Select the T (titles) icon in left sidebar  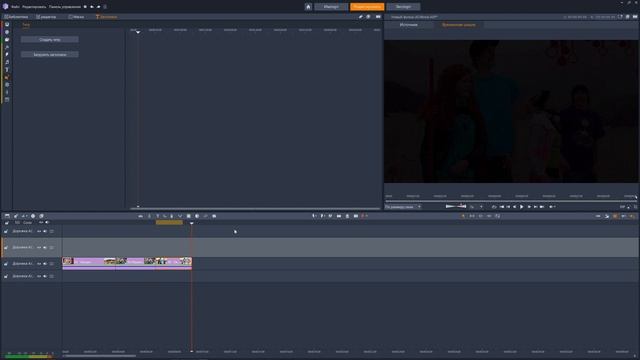[7, 70]
